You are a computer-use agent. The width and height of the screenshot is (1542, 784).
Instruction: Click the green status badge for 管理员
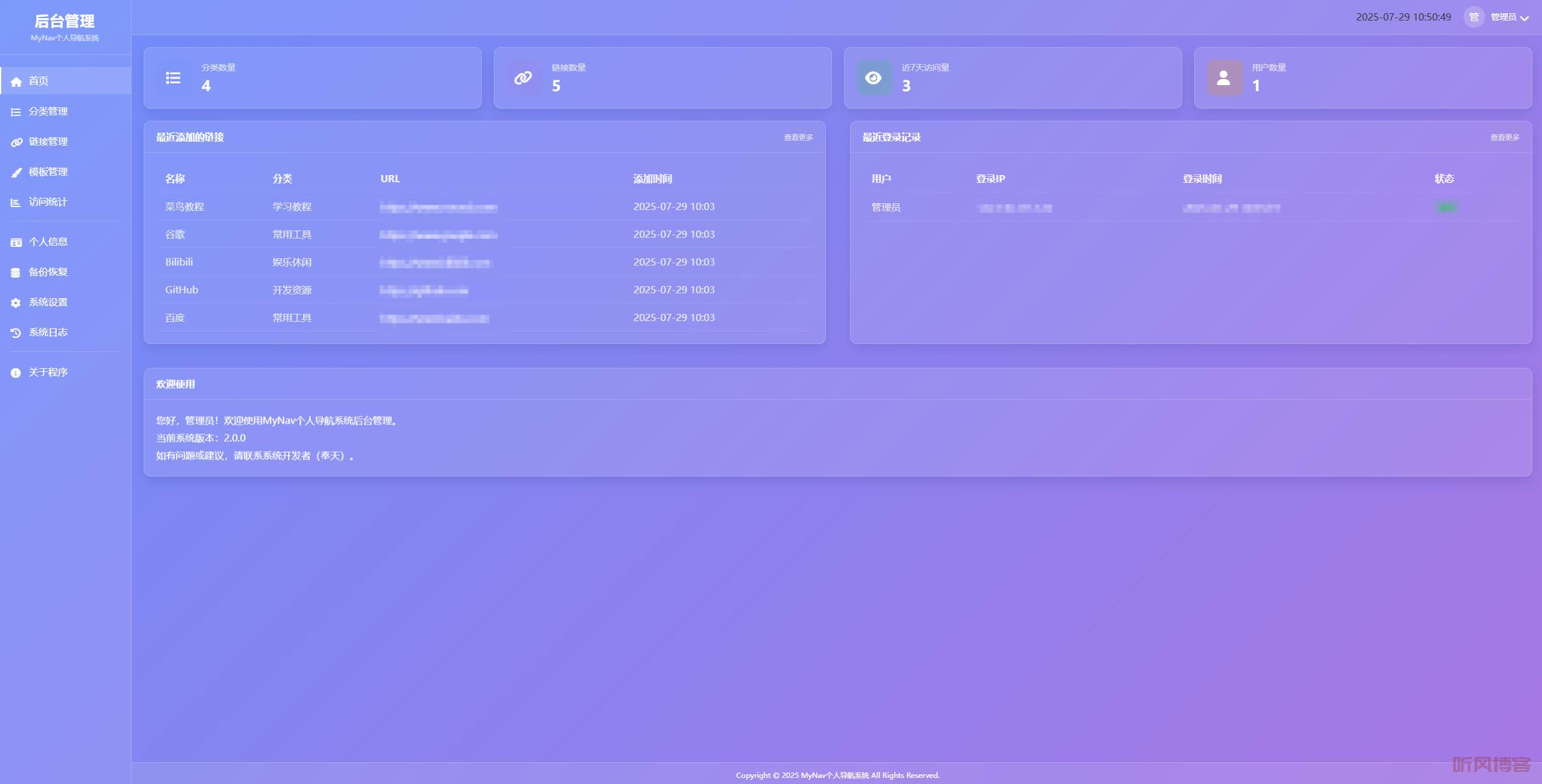tap(1446, 208)
